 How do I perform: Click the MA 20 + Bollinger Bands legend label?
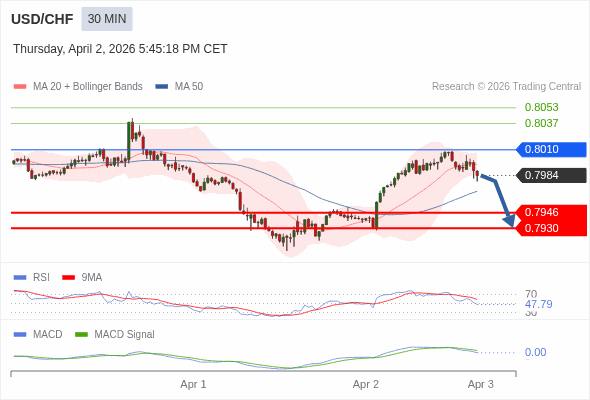pos(88,87)
